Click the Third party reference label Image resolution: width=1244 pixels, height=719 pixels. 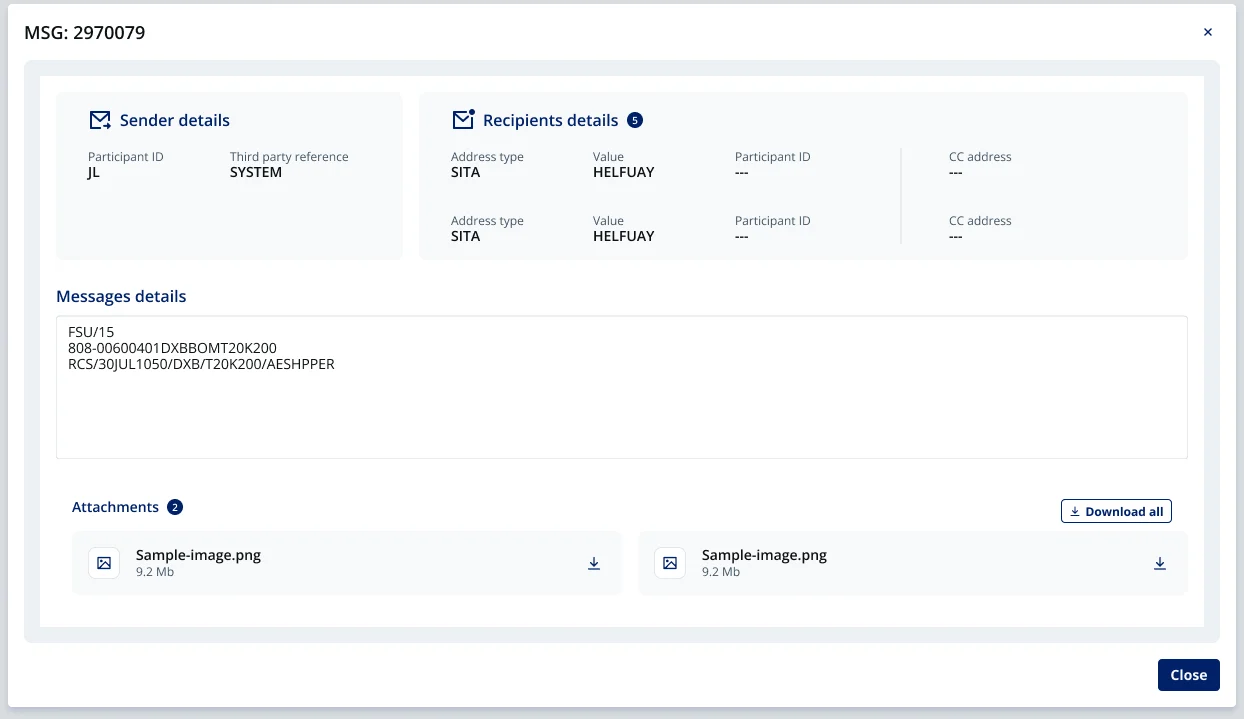(289, 157)
